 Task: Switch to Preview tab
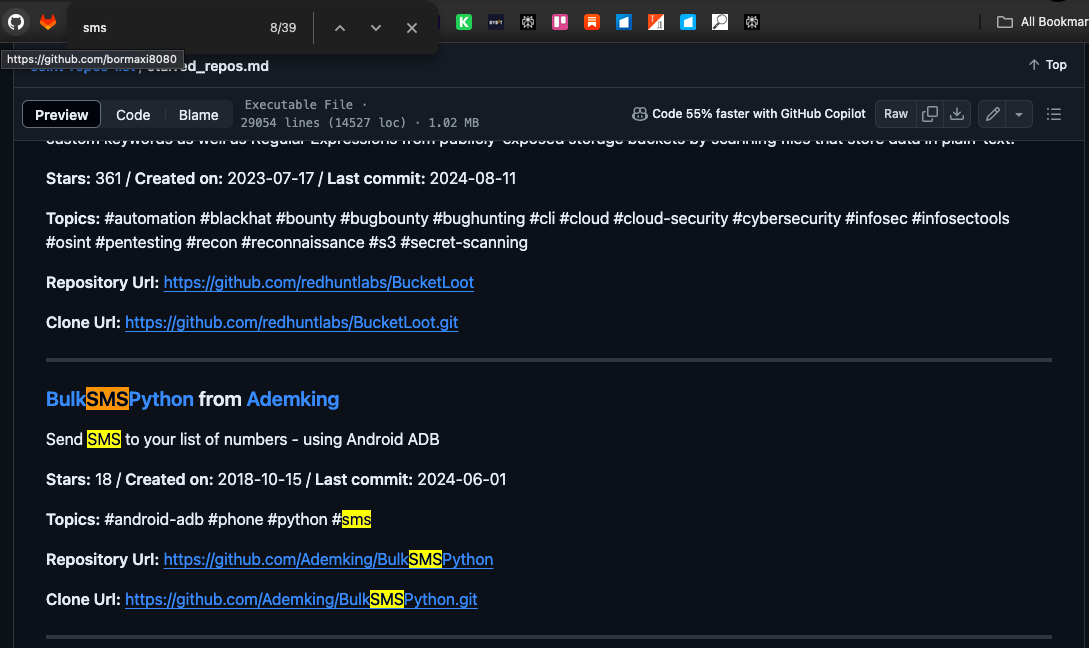(x=62, y=115)
